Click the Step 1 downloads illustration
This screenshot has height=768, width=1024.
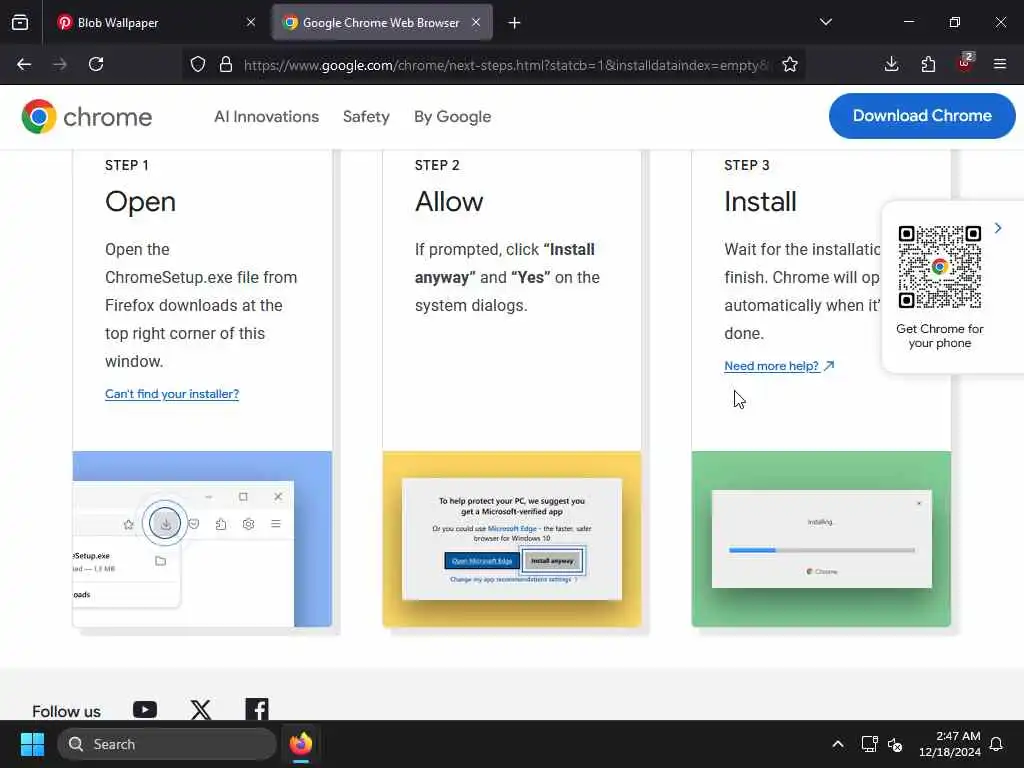click(x=202, y=539)
